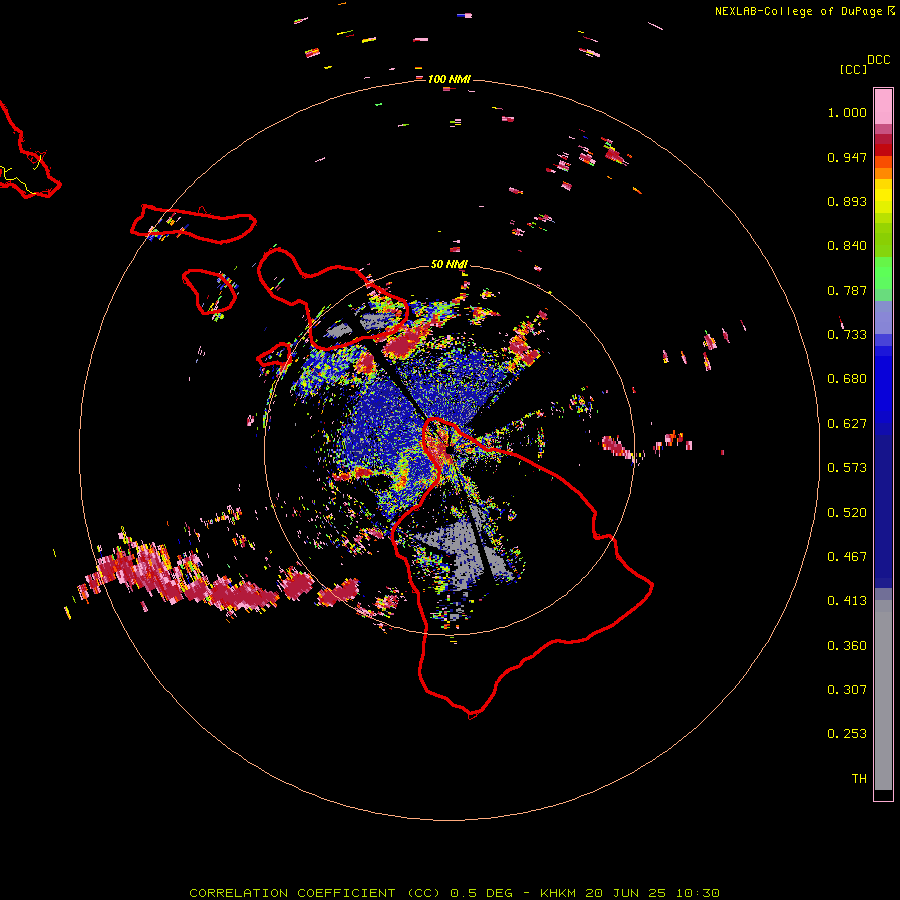Click the 0.733 color scale label
The height and width of the screenshot is (900, 900).
click(847, 335)
